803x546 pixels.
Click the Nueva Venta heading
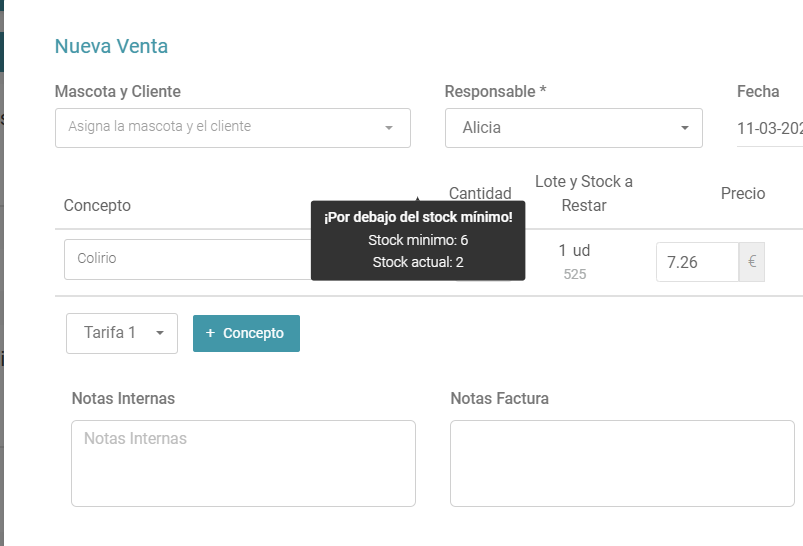[111, 46]
